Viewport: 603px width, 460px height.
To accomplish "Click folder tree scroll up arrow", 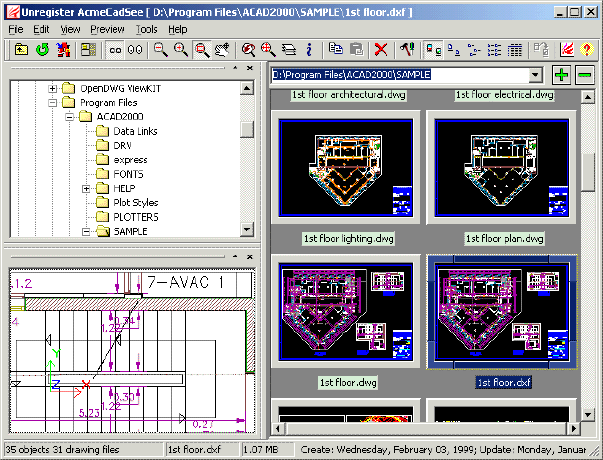I will point(247,88).
